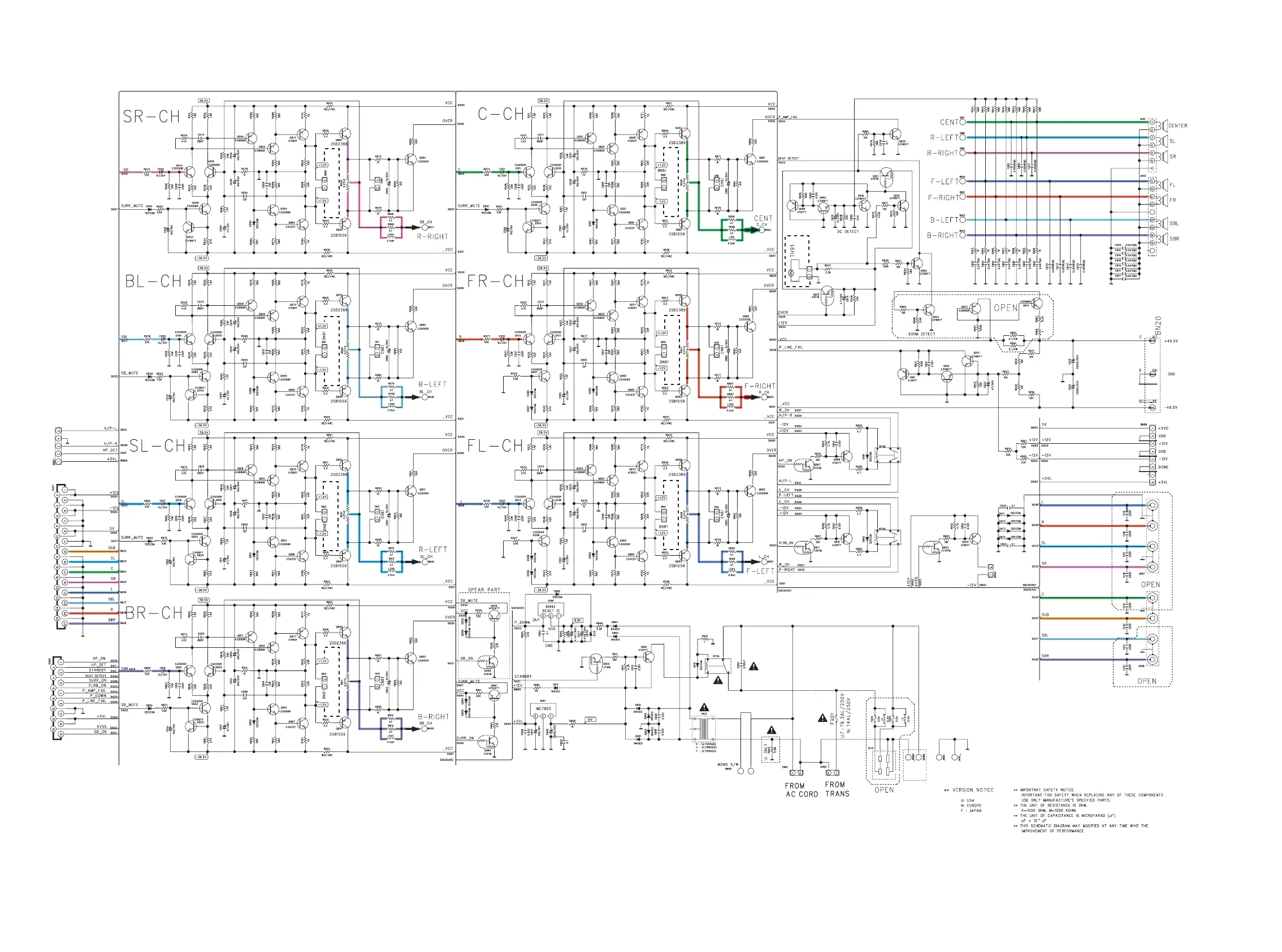Click the FROM AC CORD connector pins

click(796, 773)
